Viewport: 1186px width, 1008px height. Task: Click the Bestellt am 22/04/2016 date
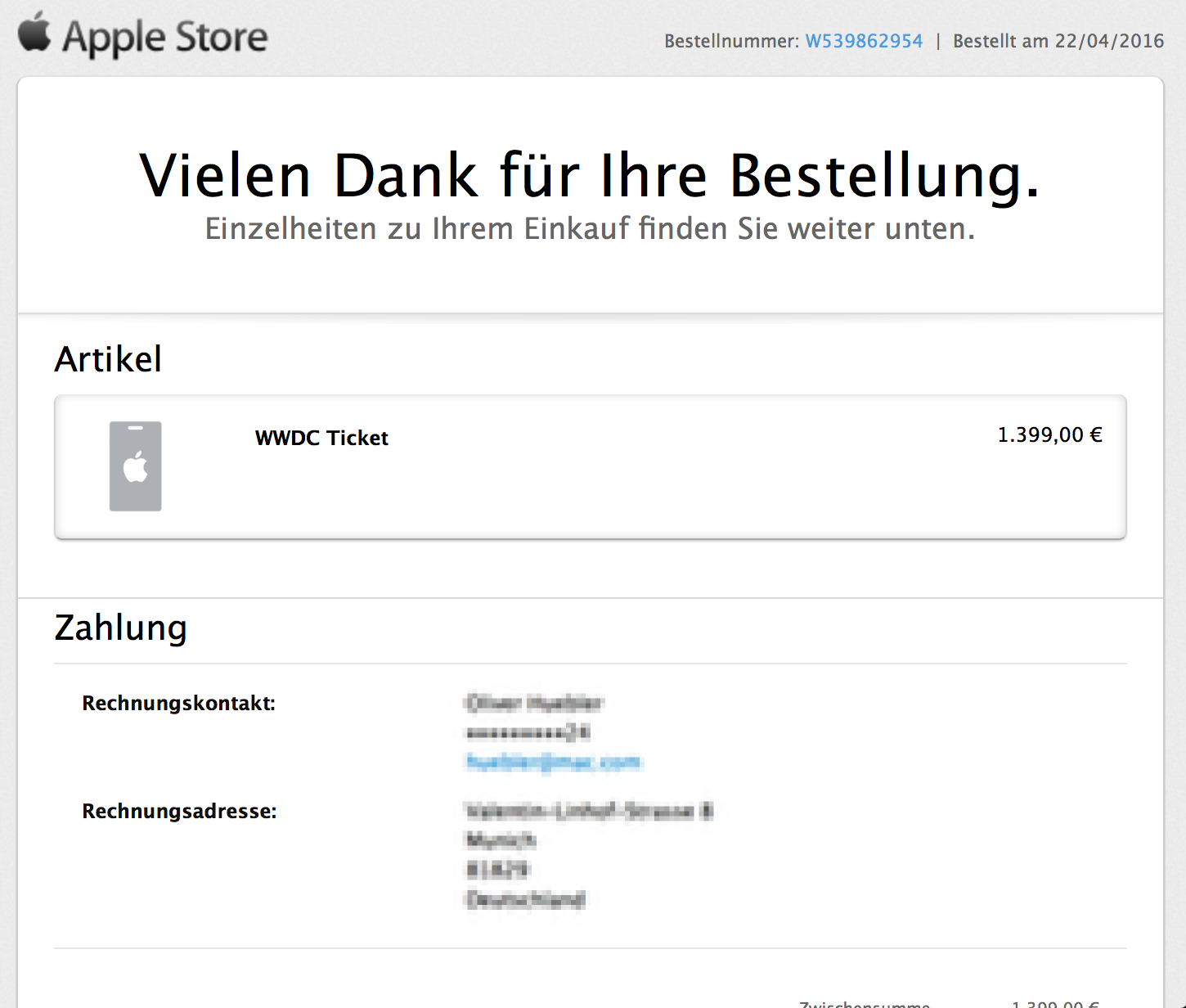[1058, 41]
